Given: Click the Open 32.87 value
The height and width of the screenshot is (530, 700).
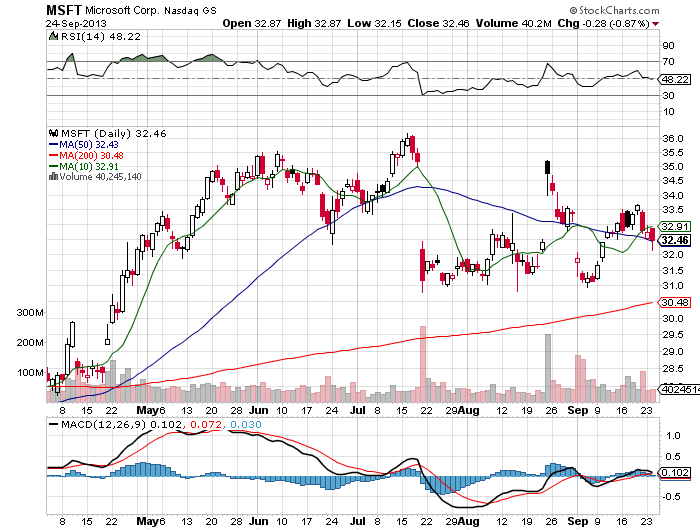Looking at the screenshot, I should (x=251, y=23).
